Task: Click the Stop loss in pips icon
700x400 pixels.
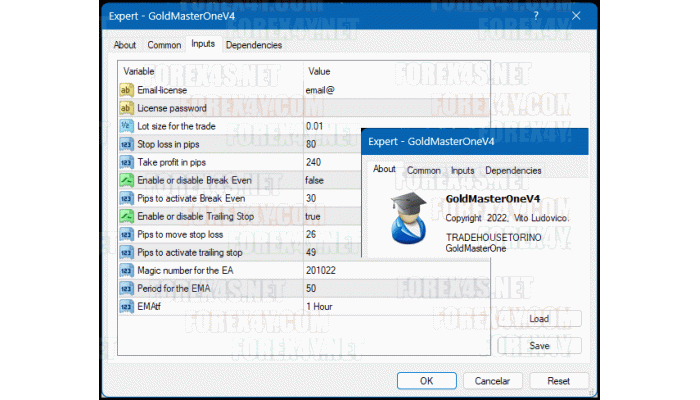Action: coord(127,144)
